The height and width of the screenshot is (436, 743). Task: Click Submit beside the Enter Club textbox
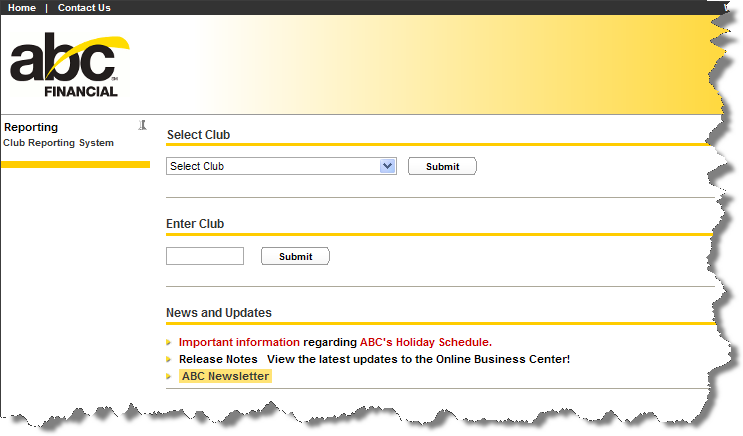(x=295, y=256)
